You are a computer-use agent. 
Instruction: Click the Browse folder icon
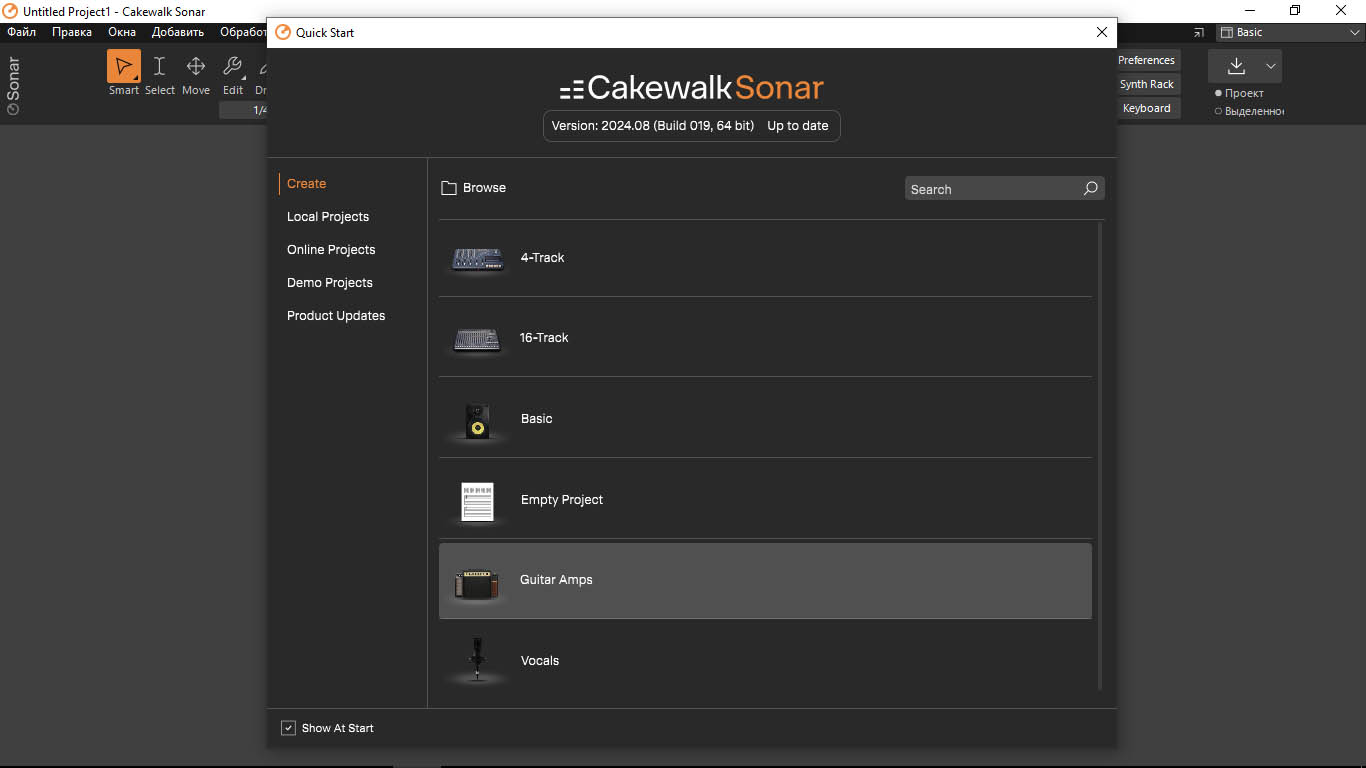point(449,188)
